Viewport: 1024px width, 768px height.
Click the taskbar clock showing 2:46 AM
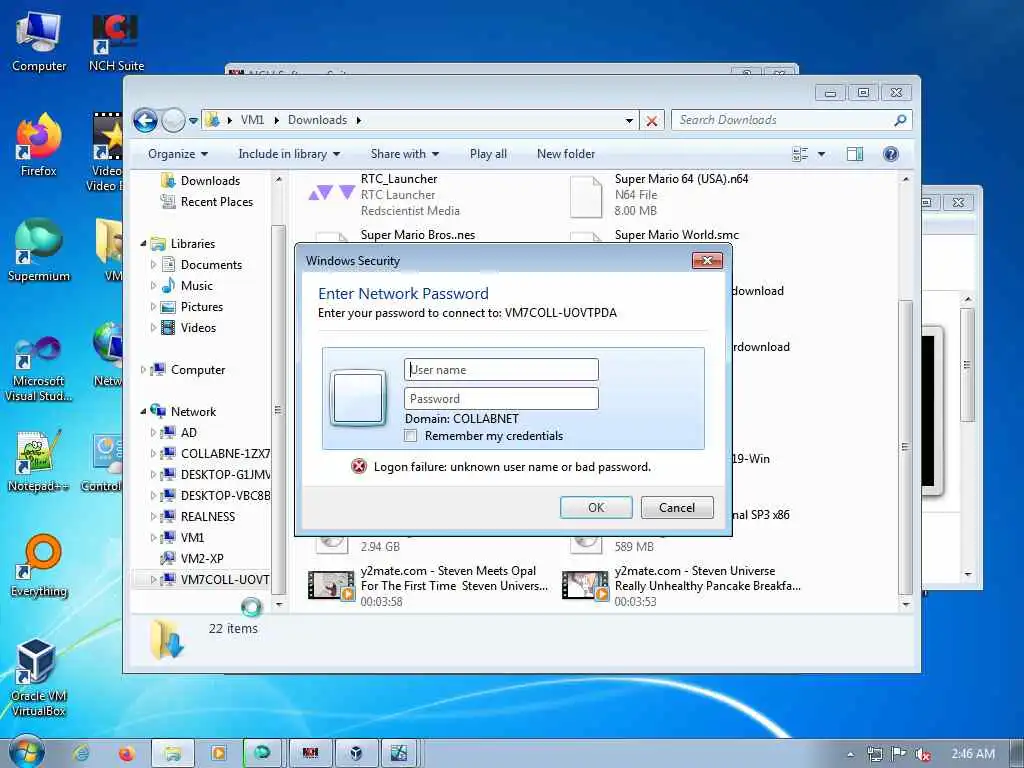[x=972, y=754]
